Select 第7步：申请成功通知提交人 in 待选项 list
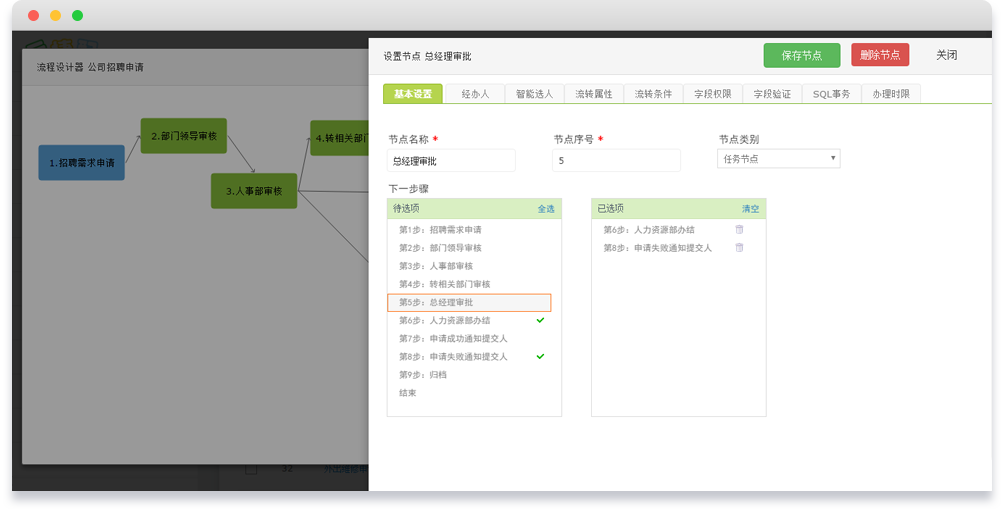The width and height of the screenshot is (1003, 510). (x=453, y=339)
